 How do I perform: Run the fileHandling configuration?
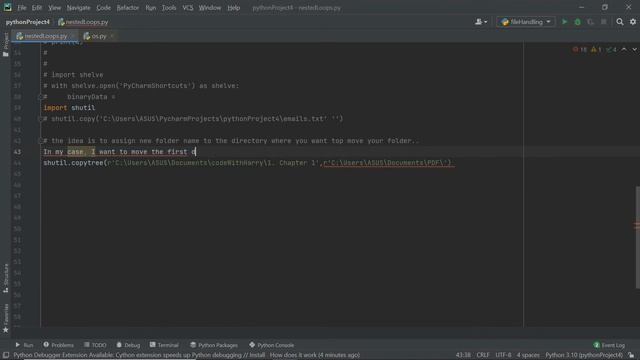(x=564, y=22)
